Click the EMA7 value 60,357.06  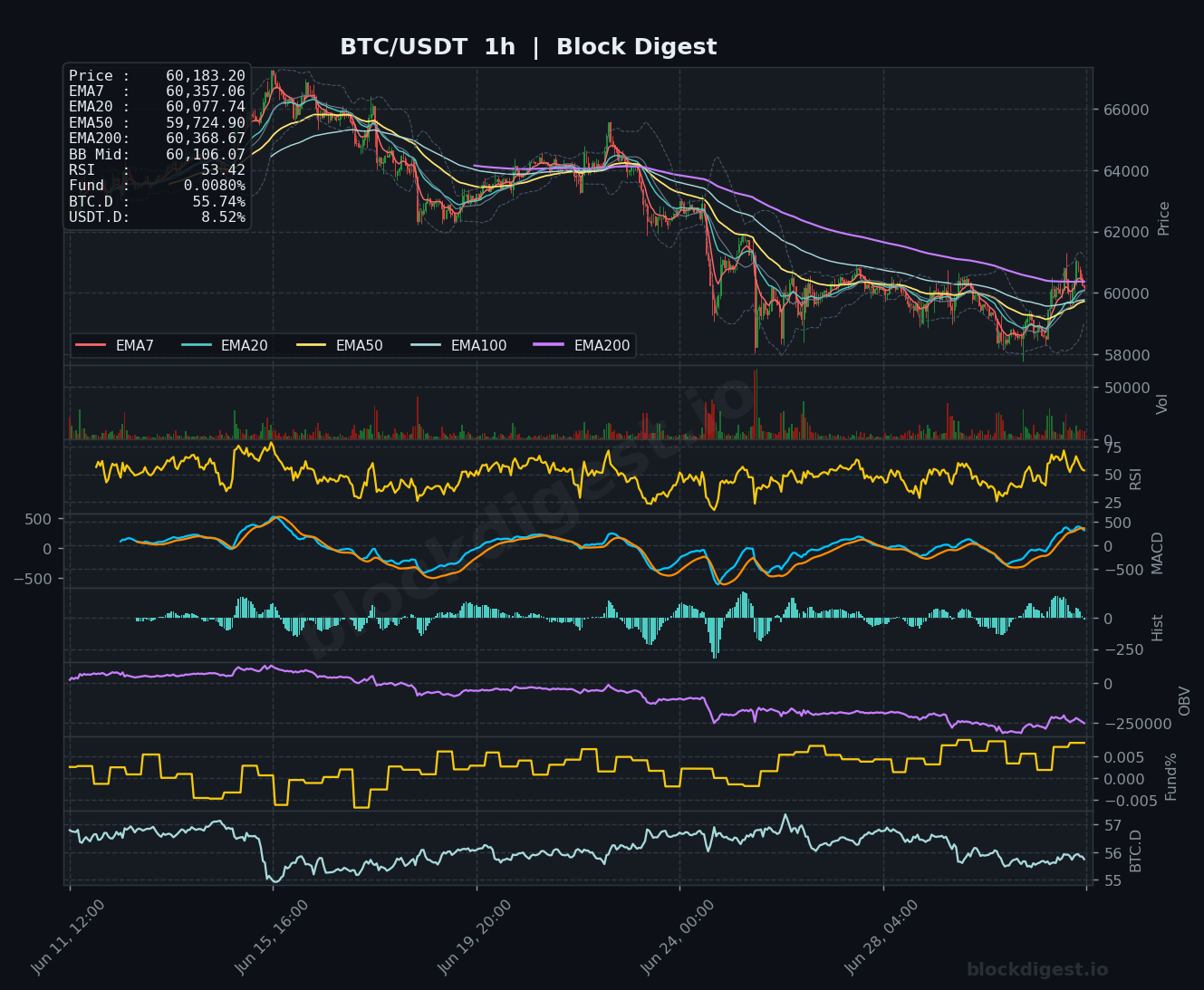point(206,91)
